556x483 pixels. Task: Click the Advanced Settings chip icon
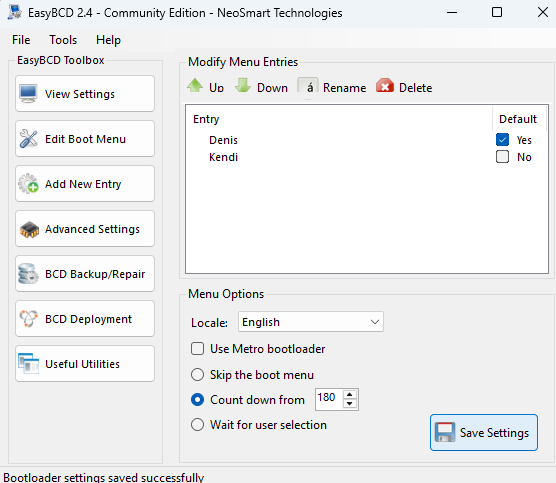coord(29,229)
